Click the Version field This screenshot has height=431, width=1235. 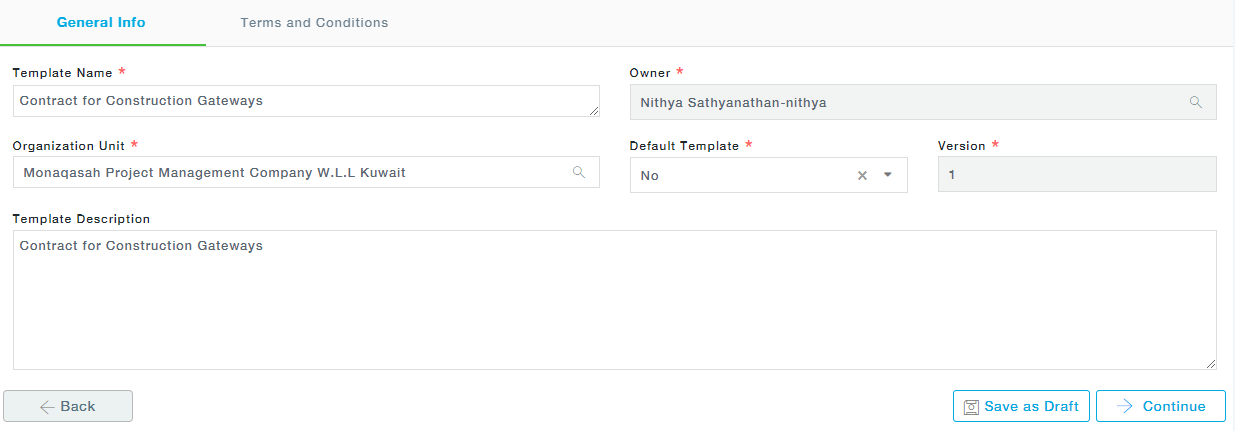click(x=1076, y=175)
